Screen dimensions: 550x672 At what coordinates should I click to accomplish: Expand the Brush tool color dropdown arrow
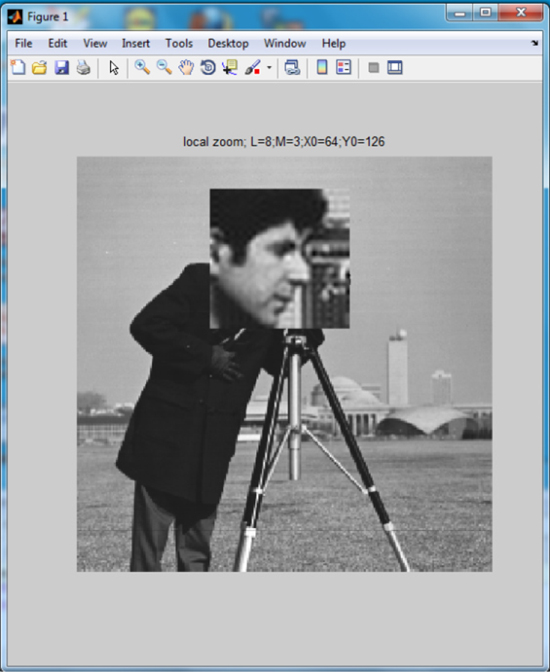269,67
